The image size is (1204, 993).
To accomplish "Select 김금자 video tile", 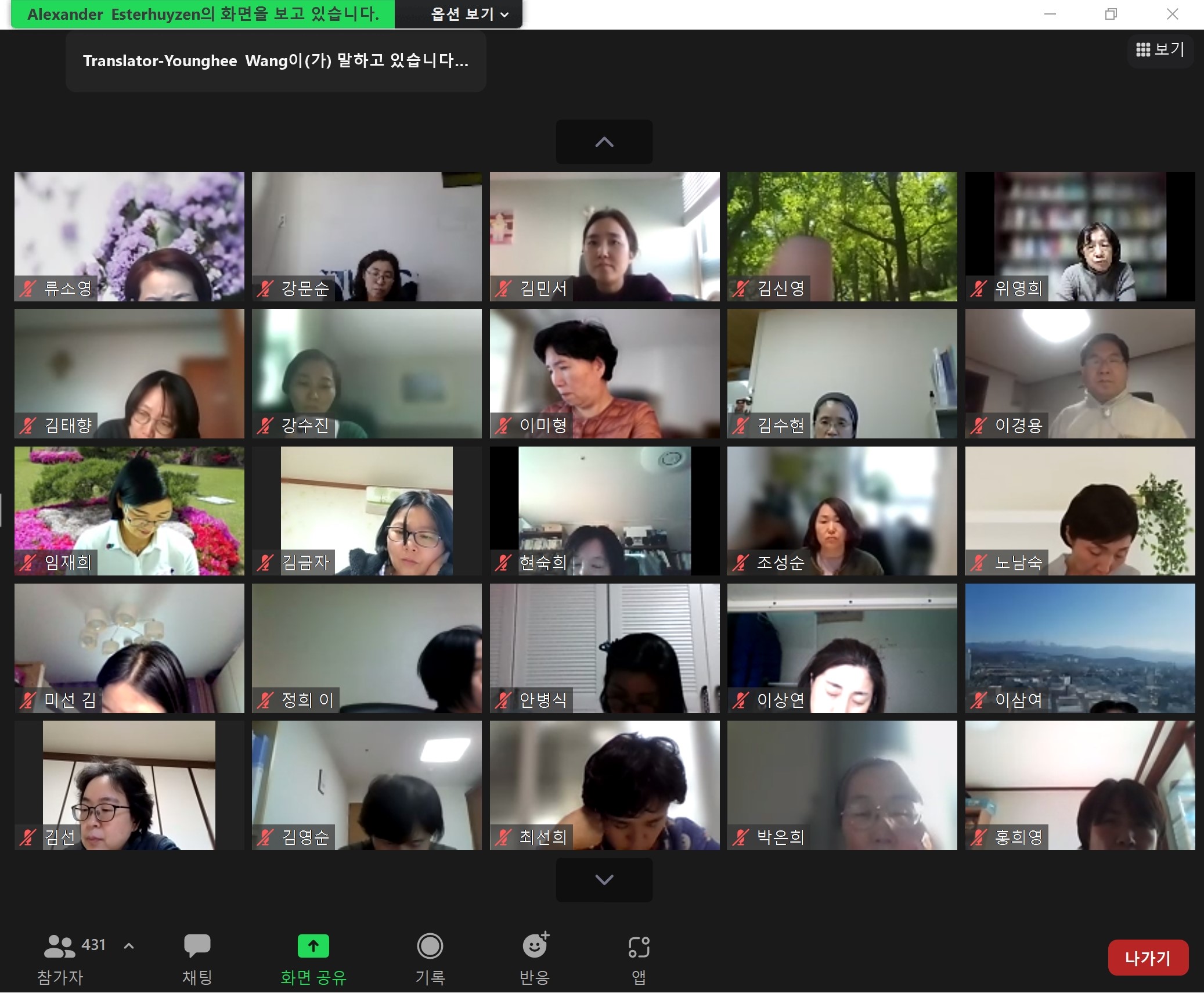I will tap(367, 511).
